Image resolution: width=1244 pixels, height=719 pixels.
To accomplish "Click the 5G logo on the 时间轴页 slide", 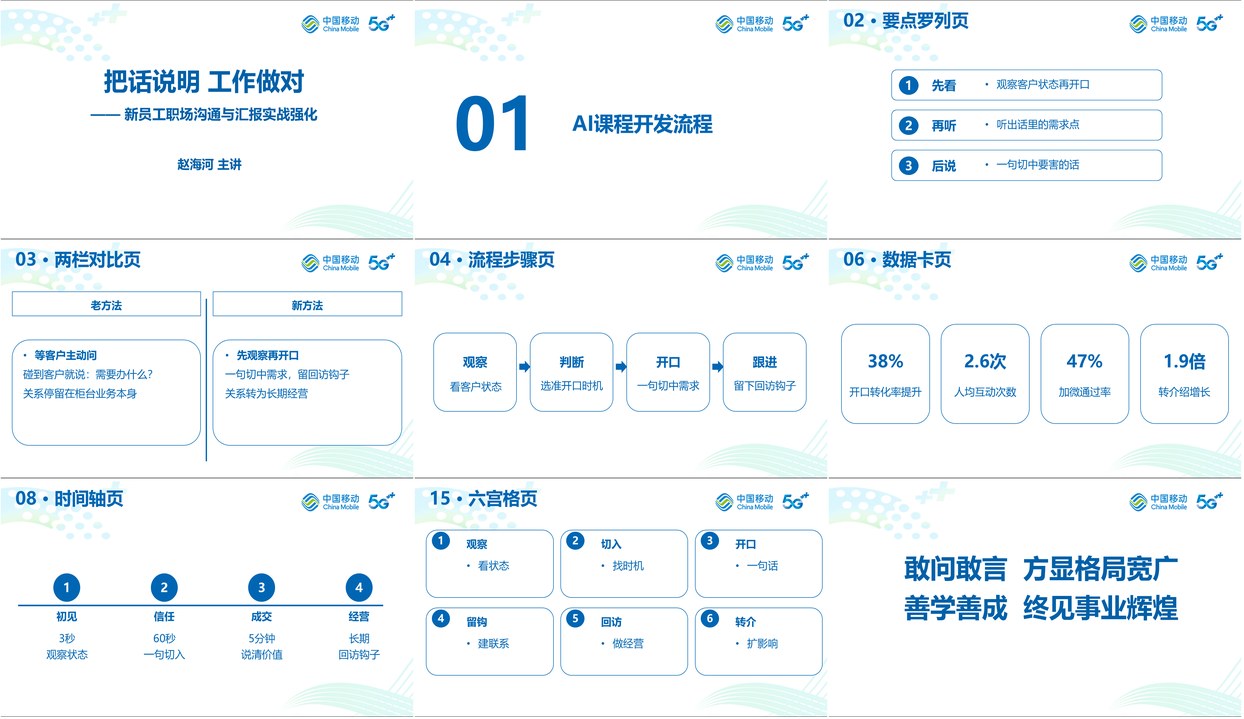I will pyautogui.click(x=382, y=502).
